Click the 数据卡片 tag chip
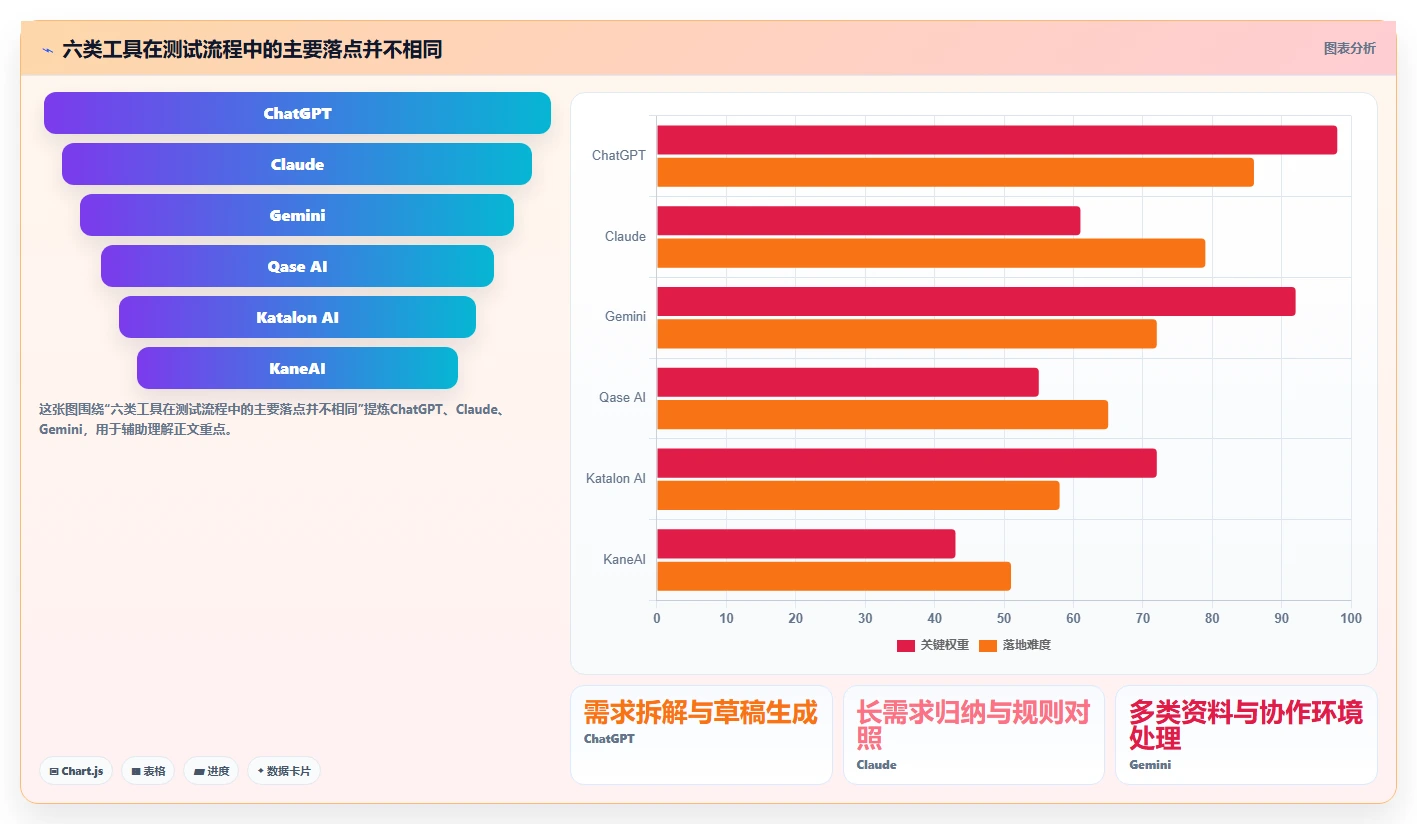The image size is (1417, 824). (284, 771)
